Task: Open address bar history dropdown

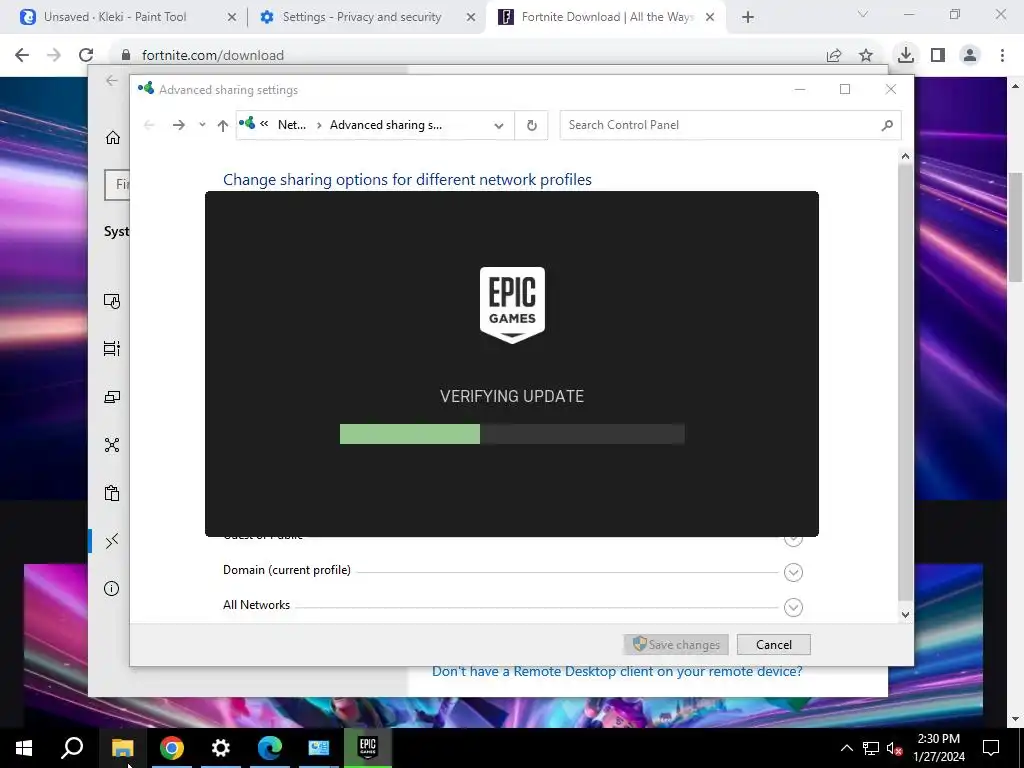Action: pyautogui.click(x=499, y=125)
